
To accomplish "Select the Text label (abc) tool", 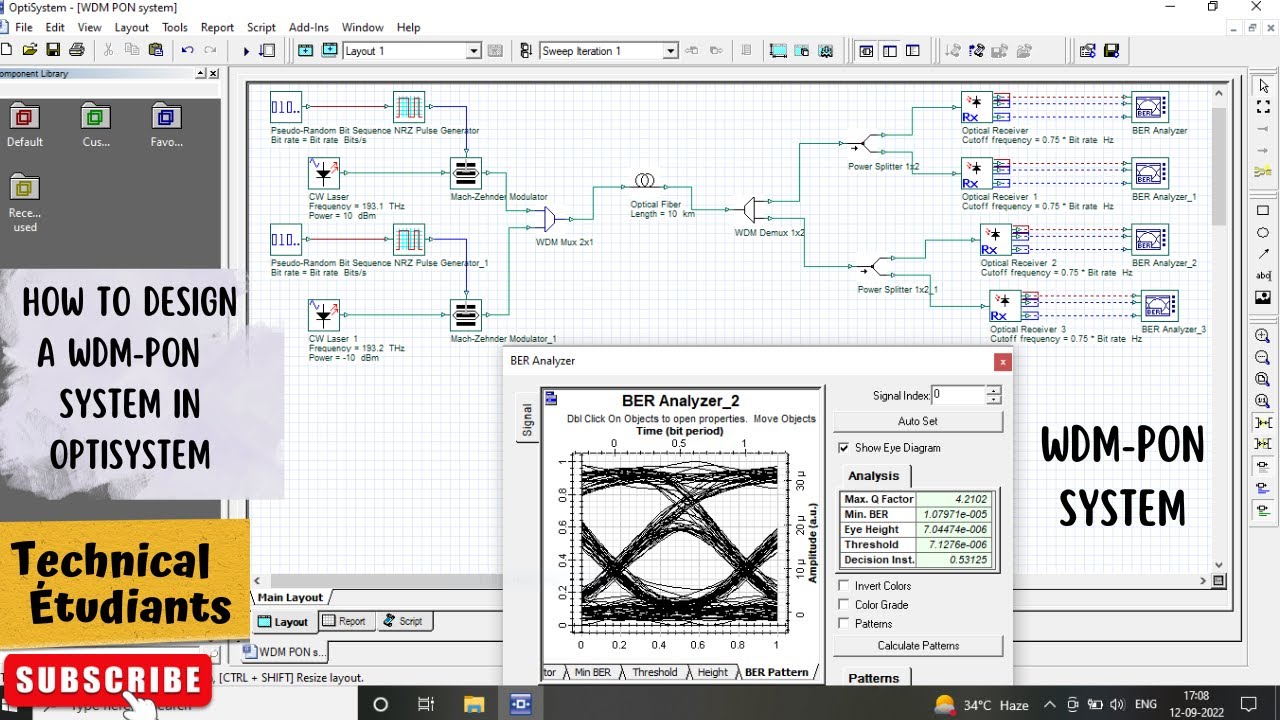I will tap(1263, 275).
